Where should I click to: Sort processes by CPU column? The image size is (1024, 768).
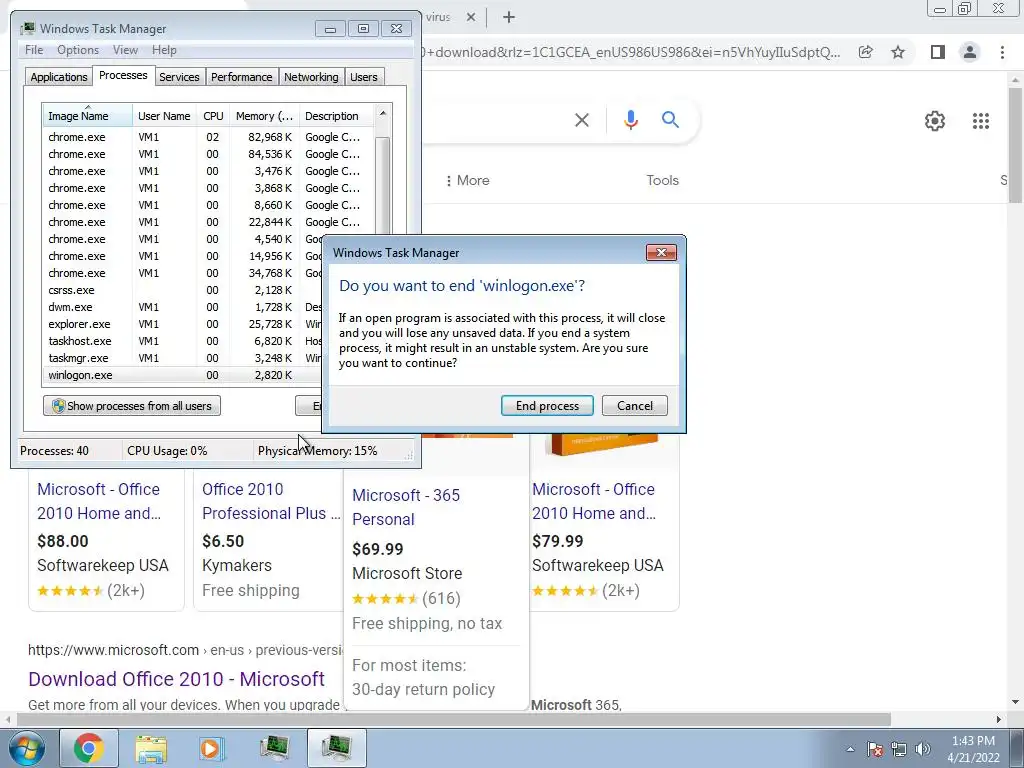[213, 116]
